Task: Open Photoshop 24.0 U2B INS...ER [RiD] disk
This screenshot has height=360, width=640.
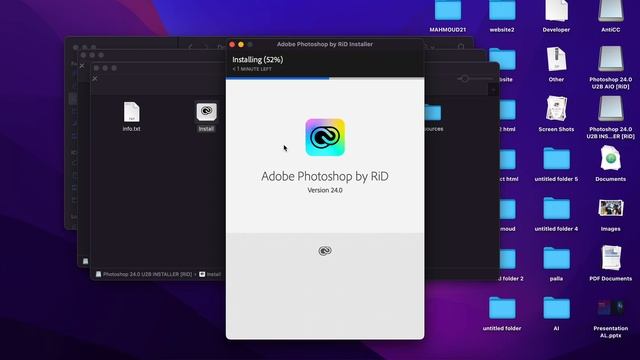Action: 611,109
